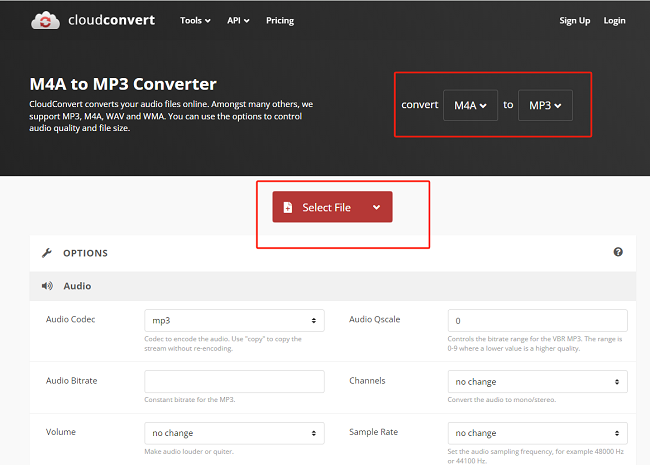Click the CloudConvert cloud logo icon
Image resolution: width=650 pixels, height=465 pixels.
pyautogui.click(x=45, y=20)
